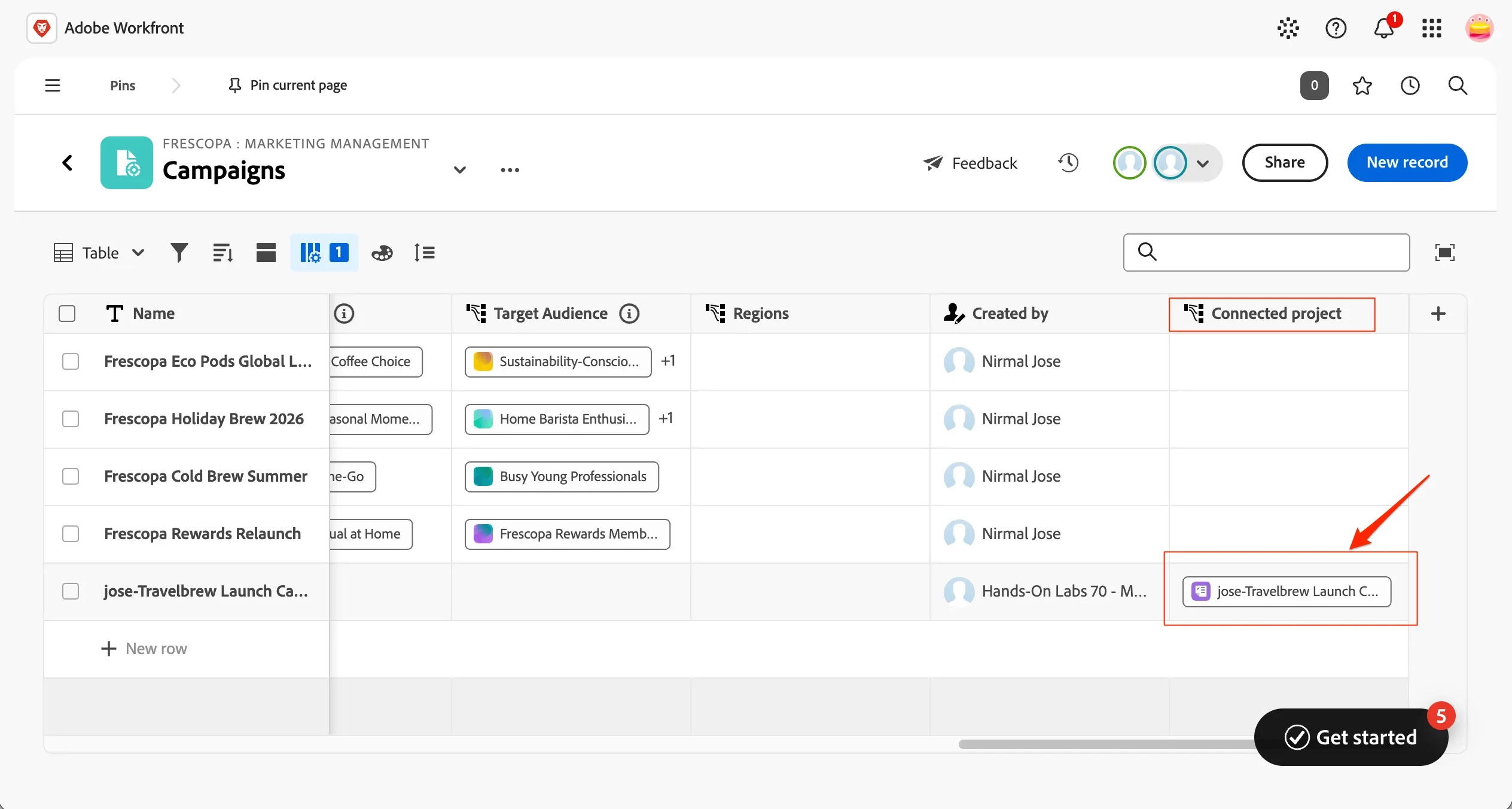Add a new column with plus
The image size is (1512, 809).
click(x=1438, y=314)
